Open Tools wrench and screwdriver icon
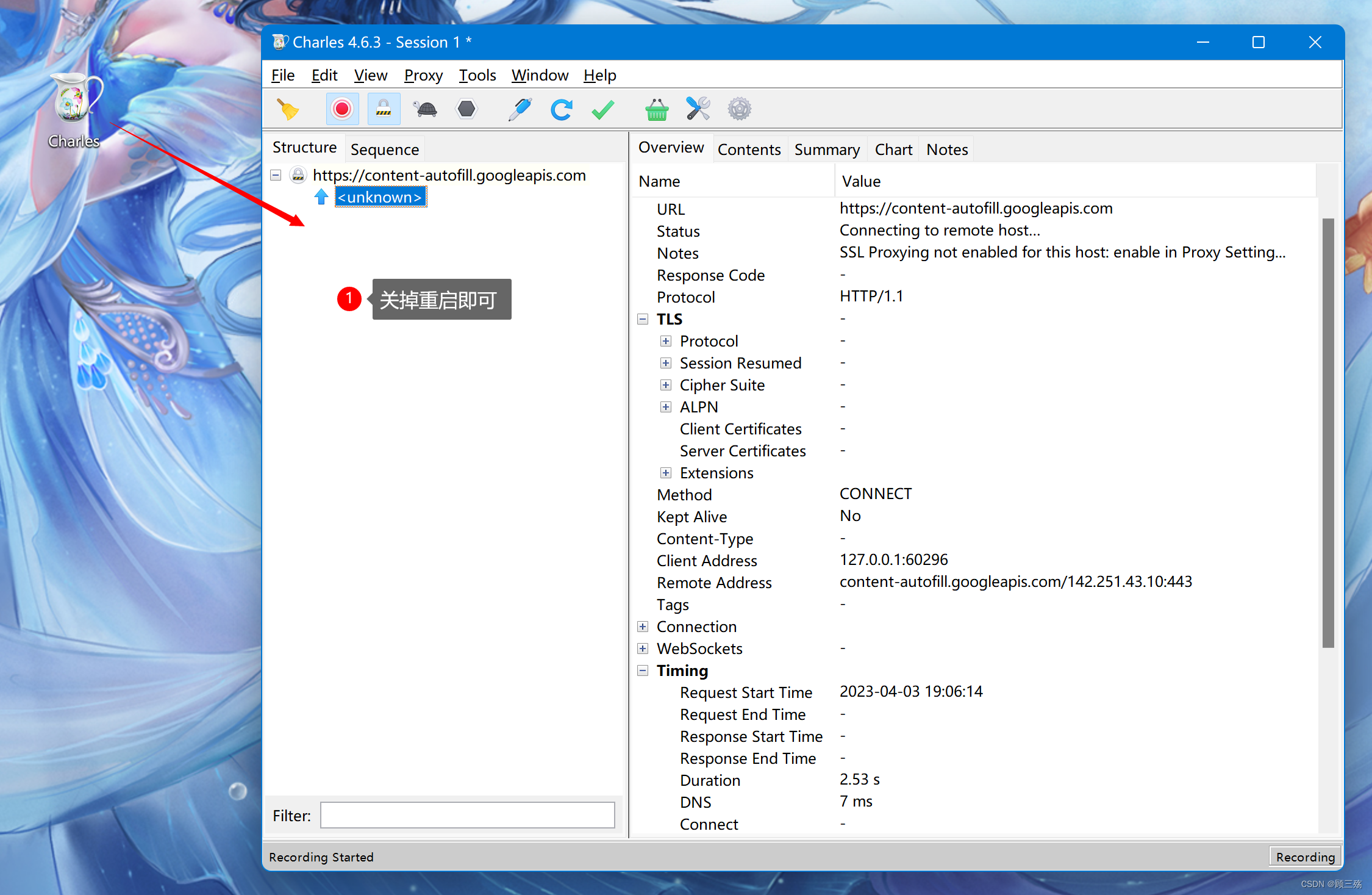Image resolution: width=1372 pixels, height=895 pixels. pyautogui.click(x=698, y=110)
